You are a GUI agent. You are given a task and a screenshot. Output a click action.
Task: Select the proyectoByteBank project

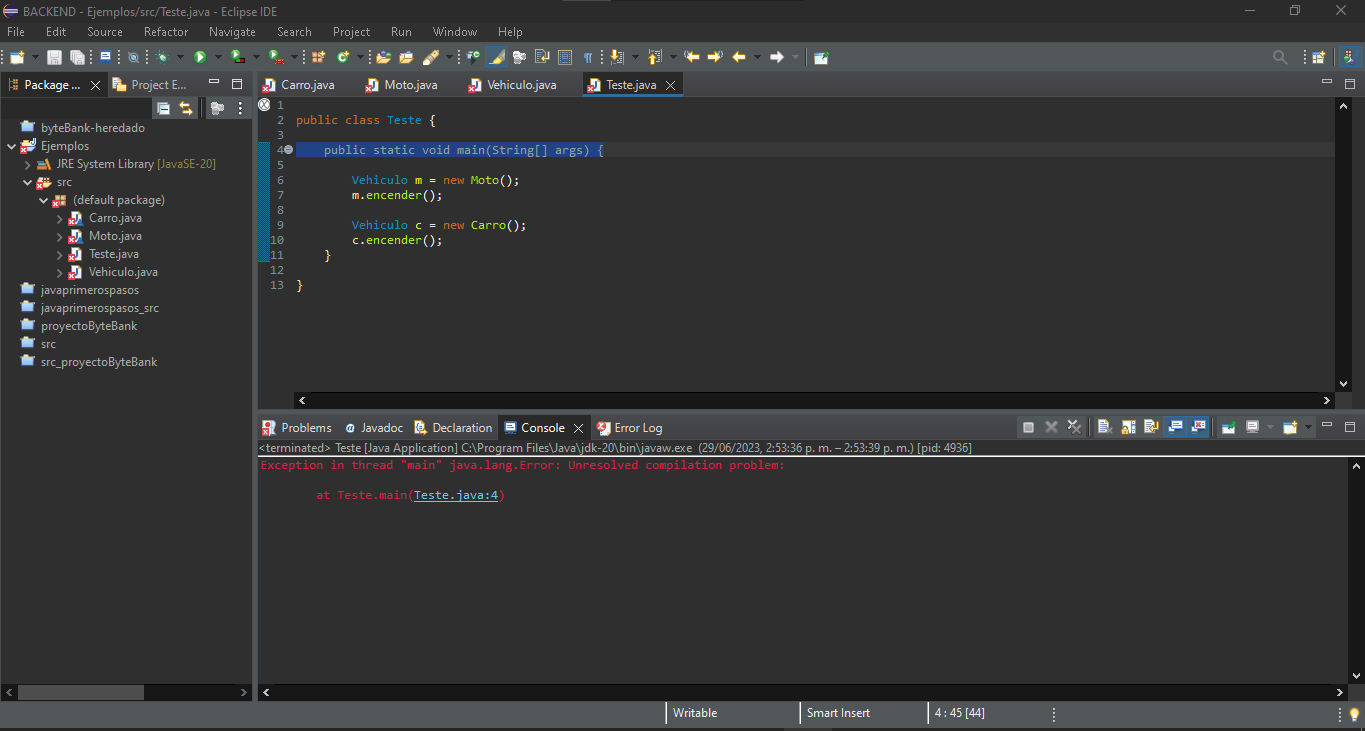[x=89, y=326]
